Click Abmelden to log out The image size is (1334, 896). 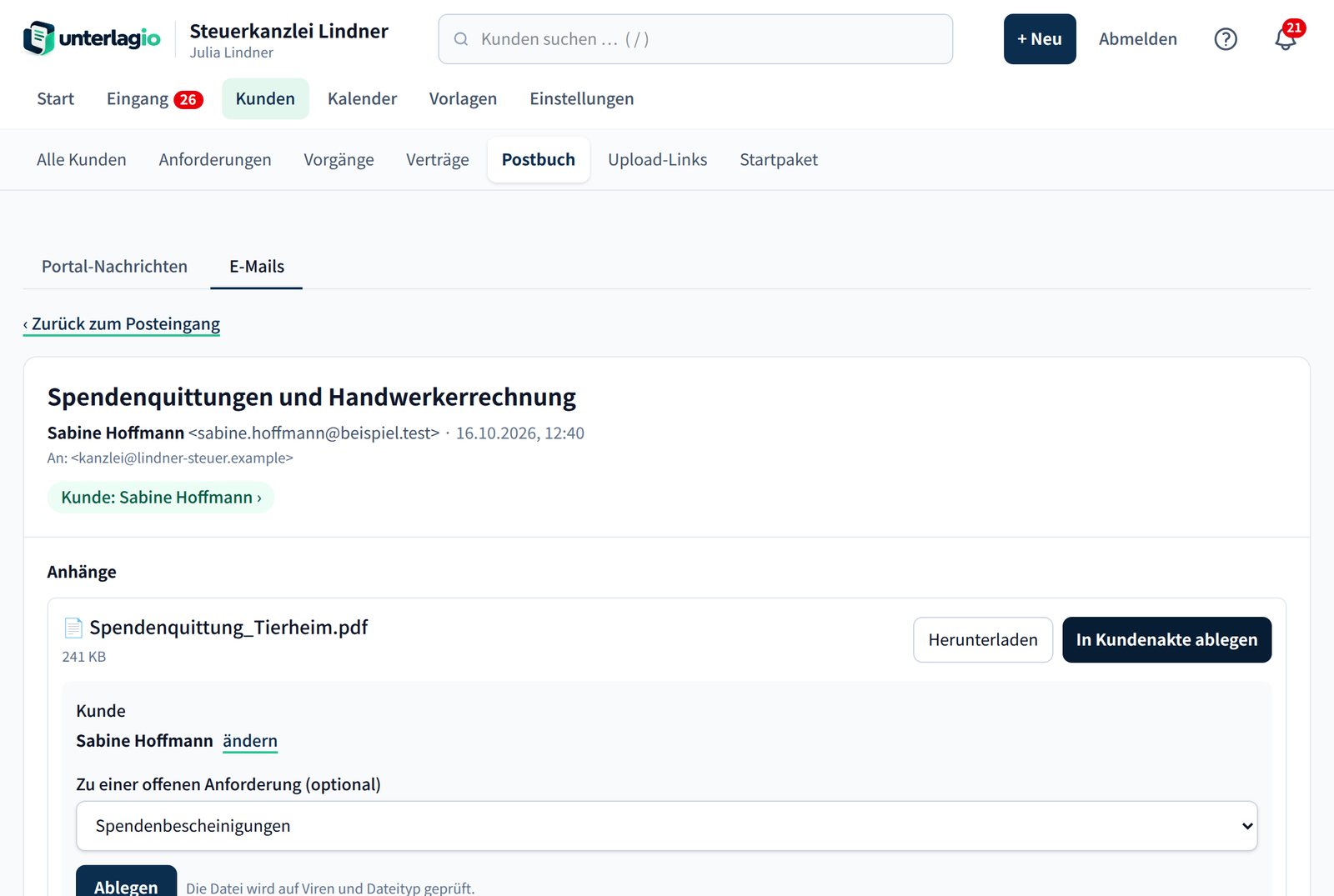[1137, 39]
